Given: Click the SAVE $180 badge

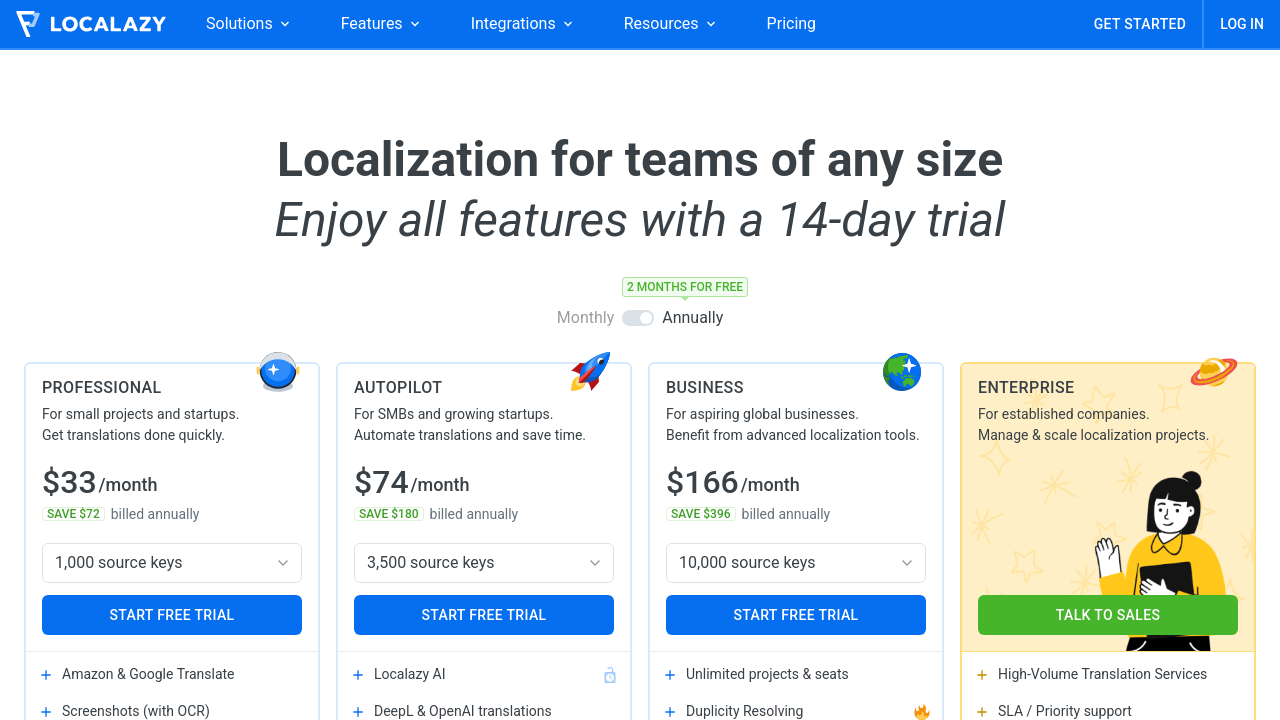Looking at the screenshot, I should 389,514.
